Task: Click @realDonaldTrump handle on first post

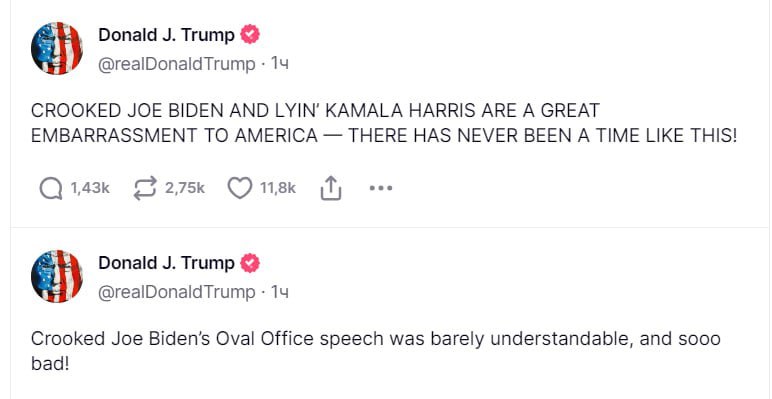Action: (x=177, y=65)
